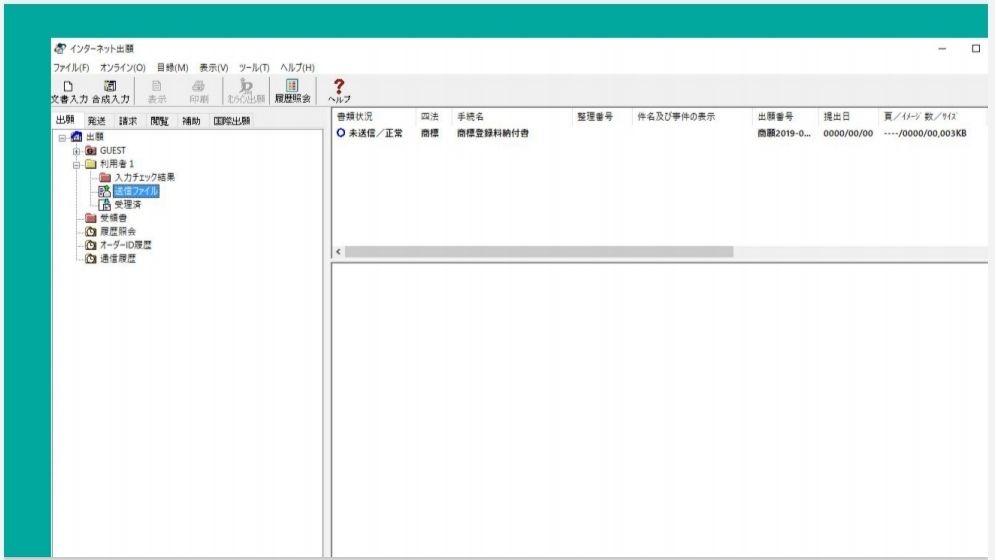Expand the GUEST tree node
Image resolution: width=995 pixels, height=560 pixels.
coord(76,151)
